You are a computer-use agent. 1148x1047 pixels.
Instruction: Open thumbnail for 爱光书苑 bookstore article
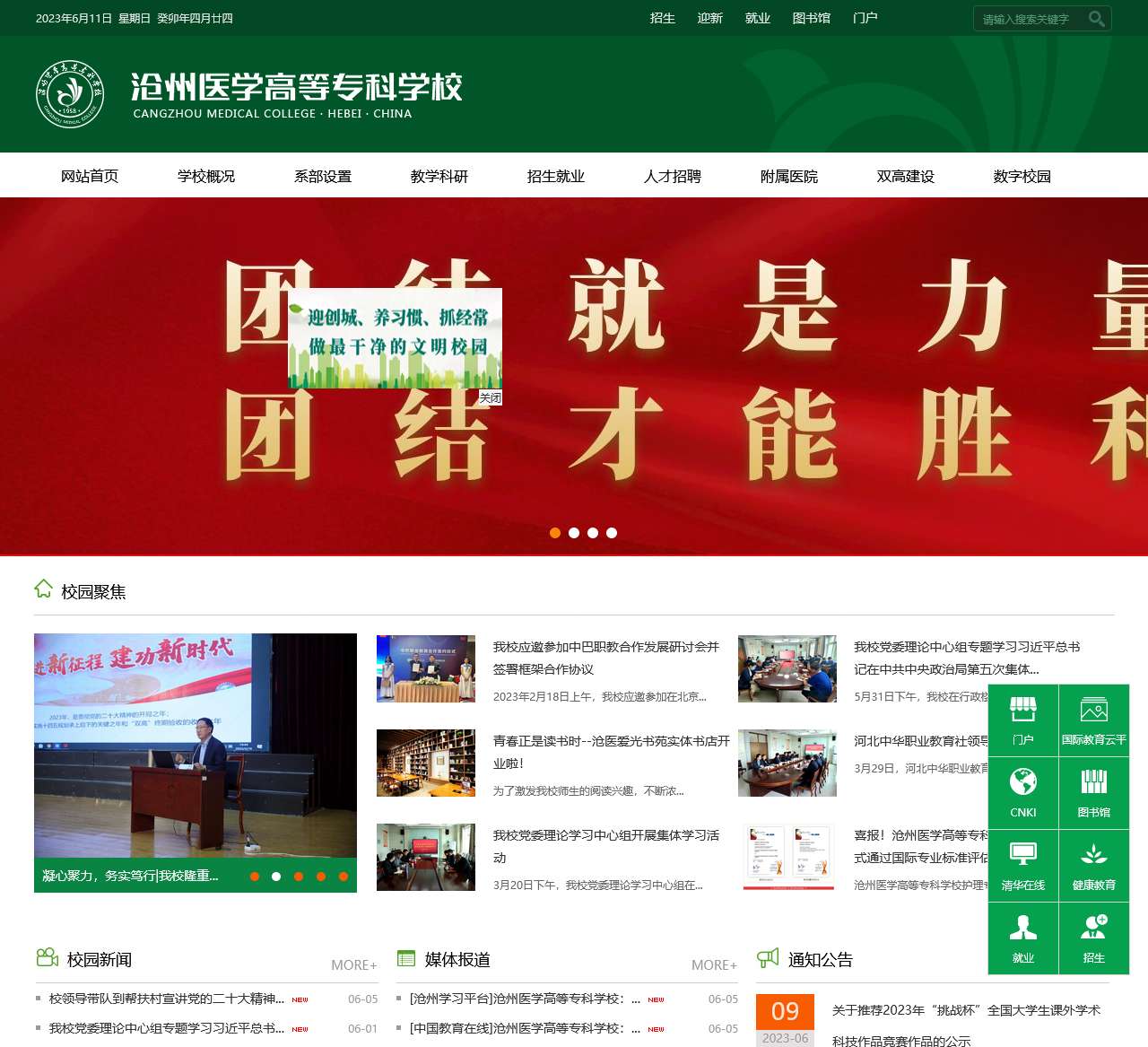426,763
